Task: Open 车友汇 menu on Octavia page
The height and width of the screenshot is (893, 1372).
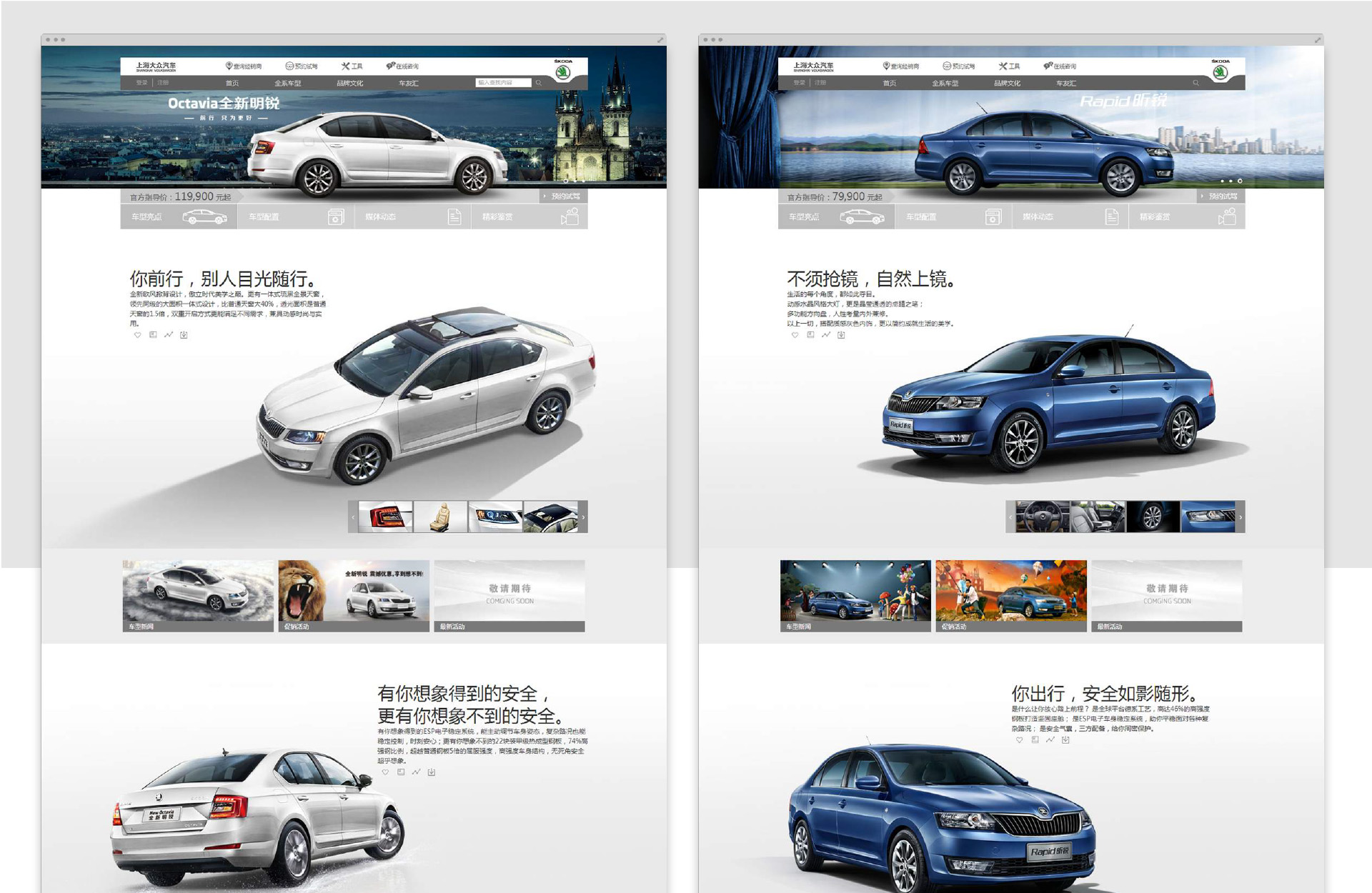Action: 409,83
